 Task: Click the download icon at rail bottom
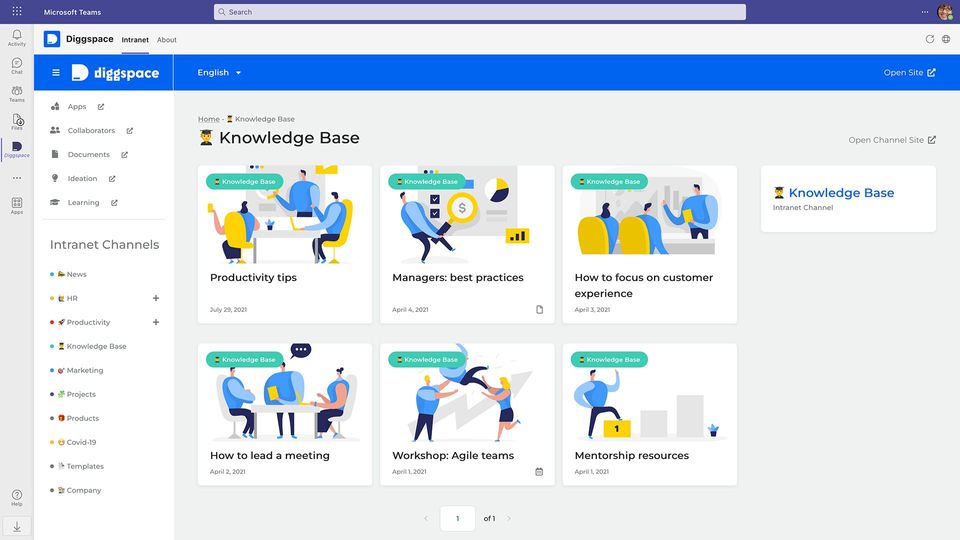17,527
